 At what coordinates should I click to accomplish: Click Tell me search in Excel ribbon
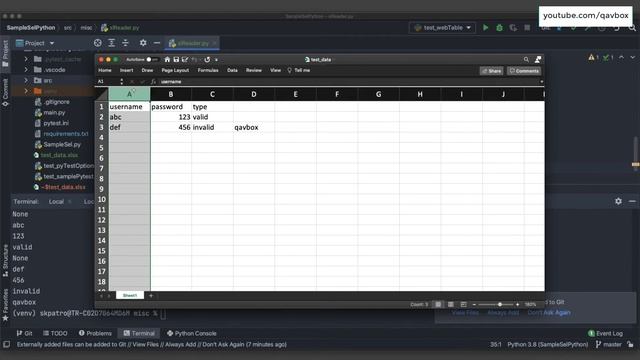[x=299, y=70]
